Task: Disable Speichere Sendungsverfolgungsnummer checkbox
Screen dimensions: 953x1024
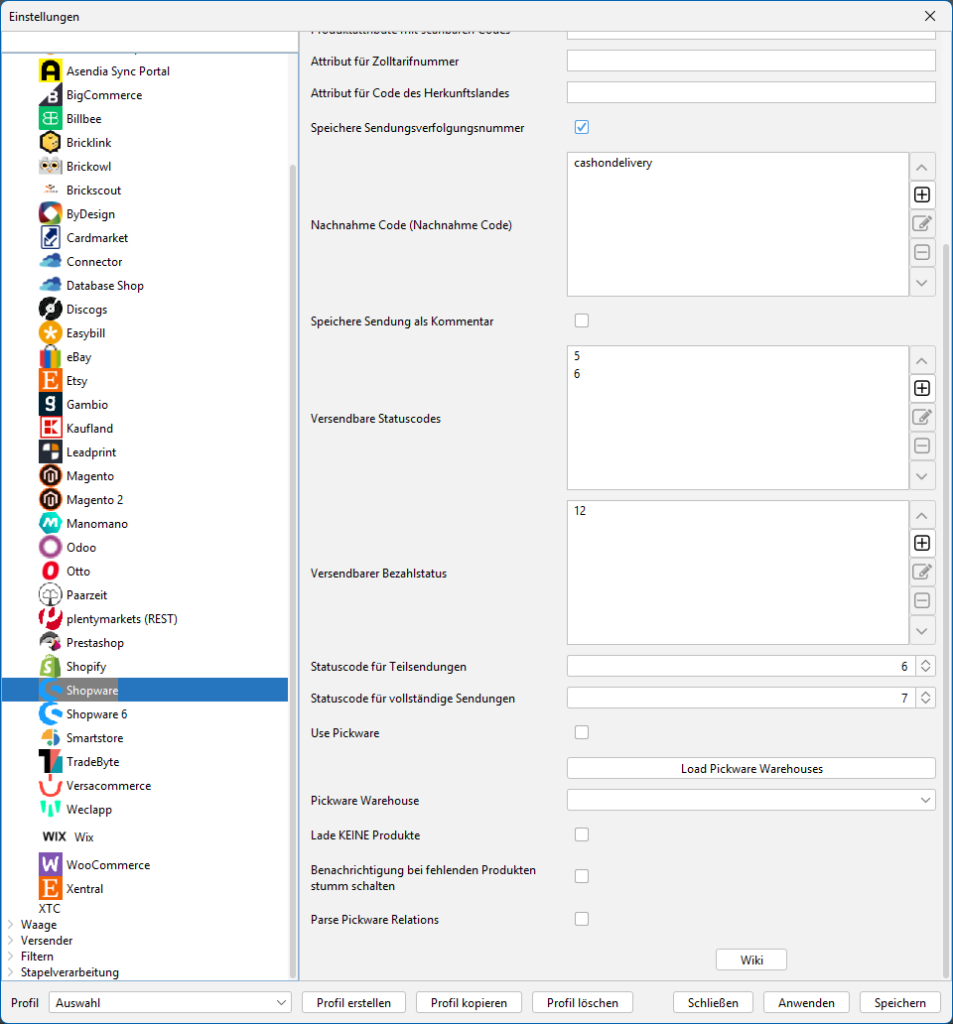Action: (582, 127)
